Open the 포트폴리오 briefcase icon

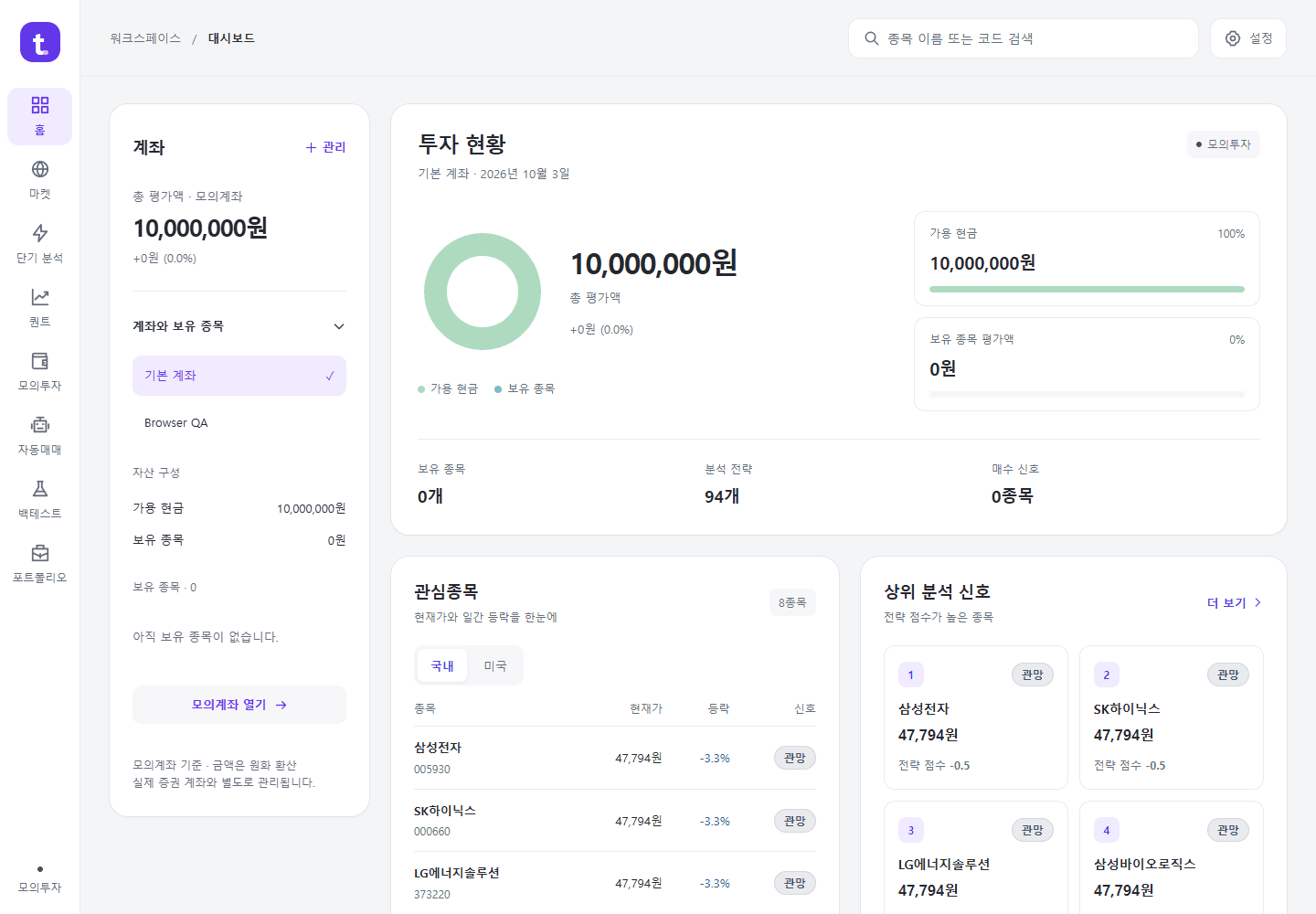pos(40,553)
